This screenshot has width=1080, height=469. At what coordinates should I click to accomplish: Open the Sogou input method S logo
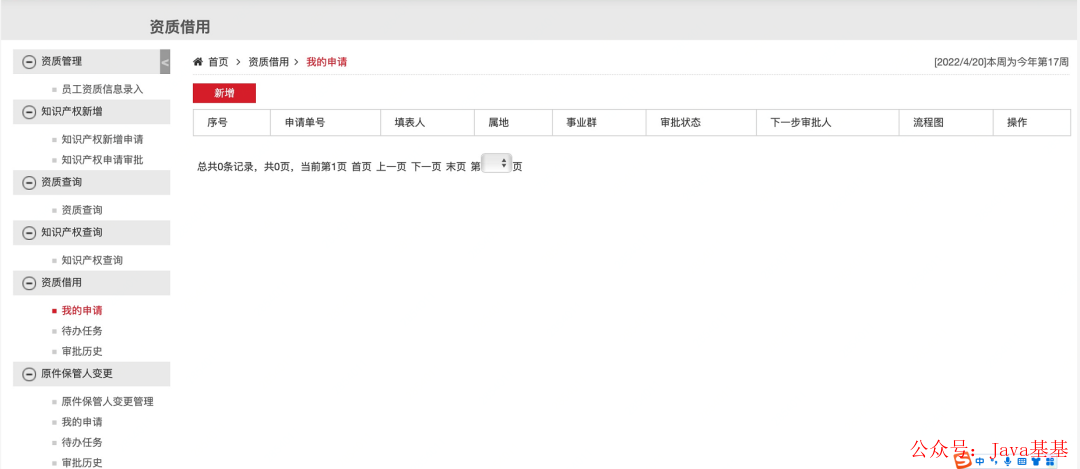pyautogui.click(x=962, y=461)
